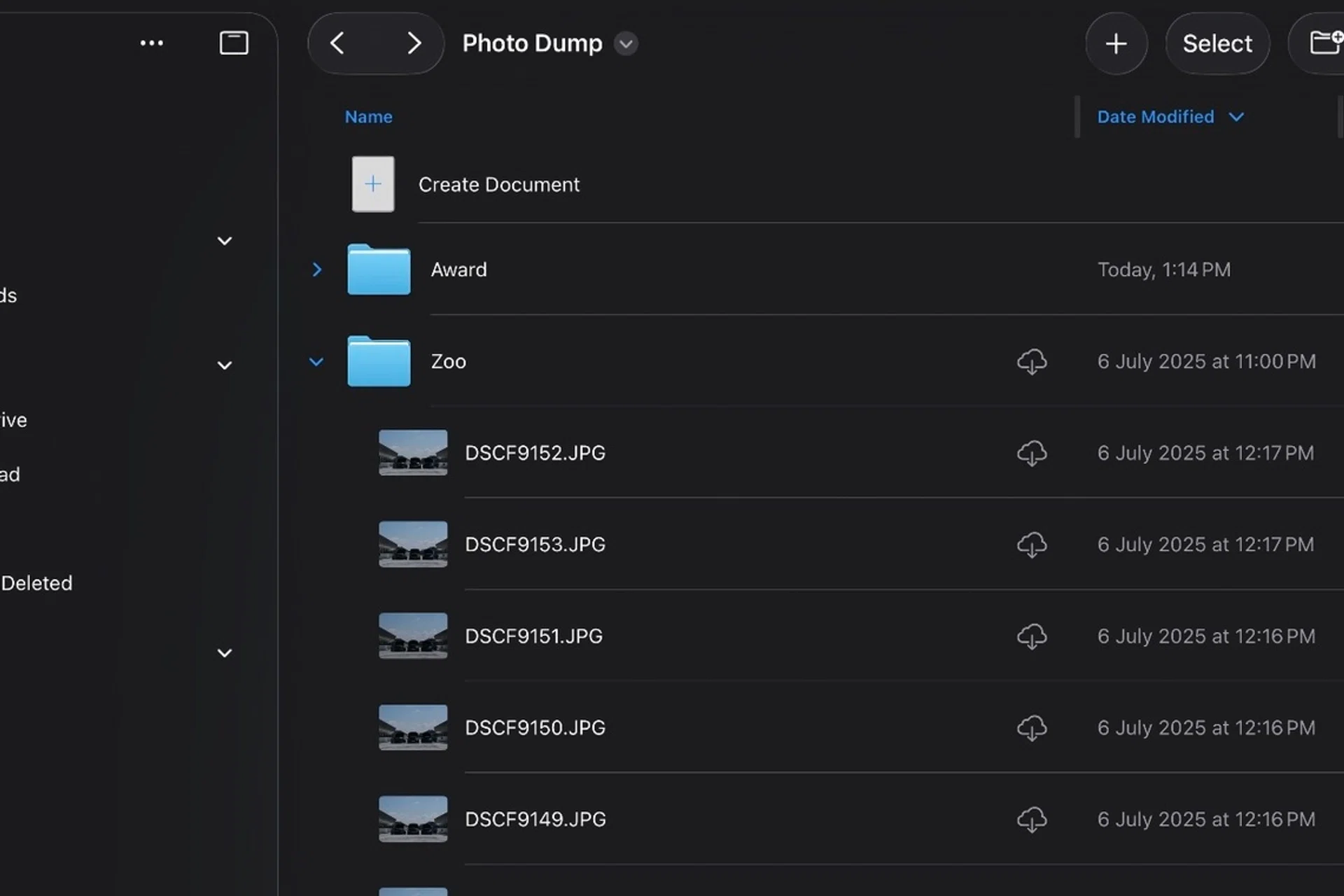Download DSCF9149.JPG using its cloud icon
The image size is (1344, 896).
[1032, 820]
